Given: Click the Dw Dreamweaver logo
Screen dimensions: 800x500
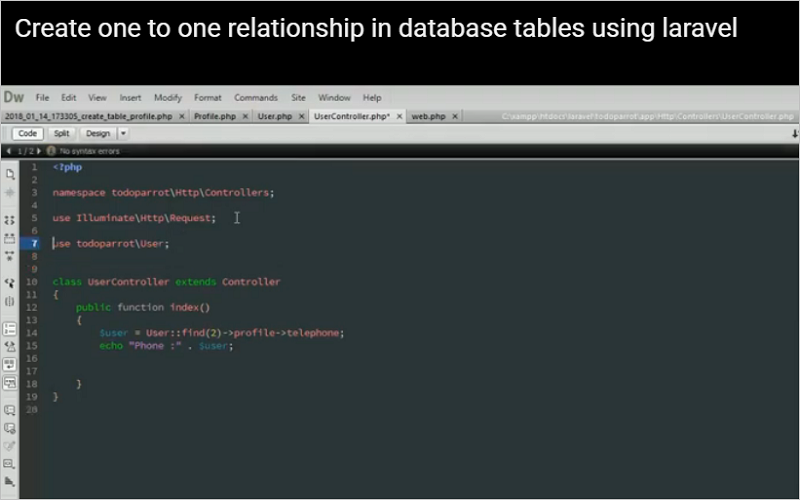Looking at the screenshot, I should click(x=14, y=97).
